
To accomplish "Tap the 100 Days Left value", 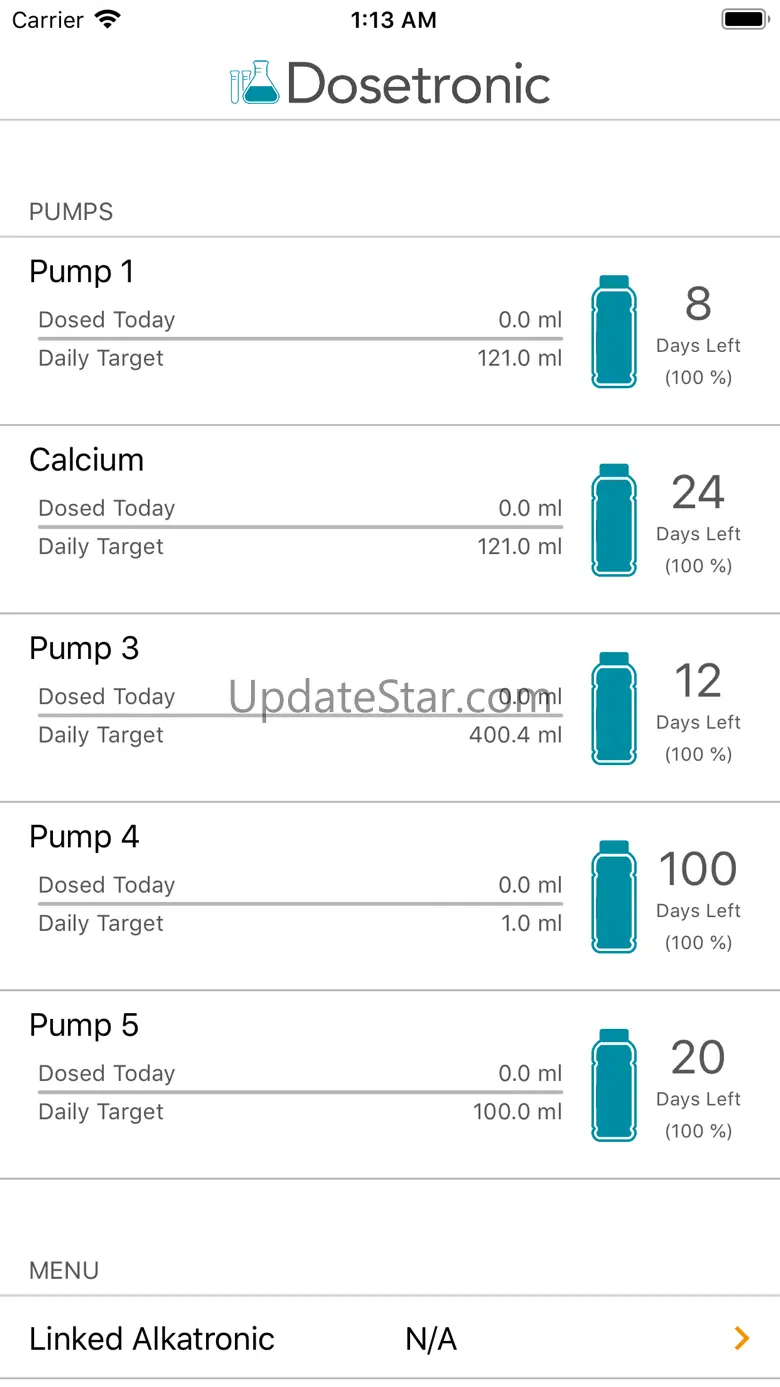I will coord(698,870).
